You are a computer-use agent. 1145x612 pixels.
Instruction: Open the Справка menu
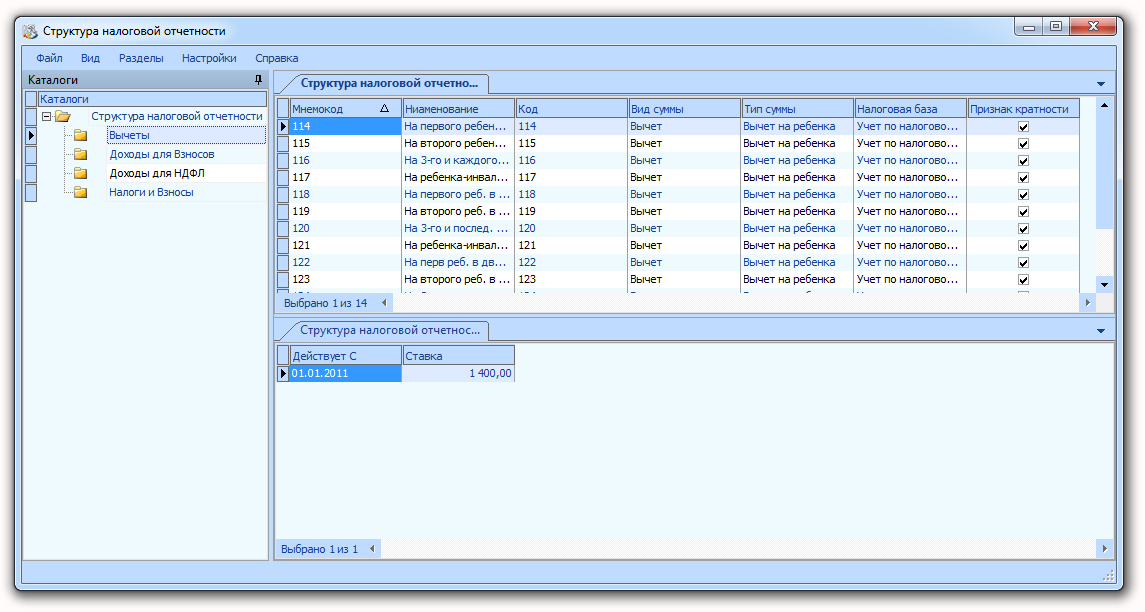click(x=276, y=58)
